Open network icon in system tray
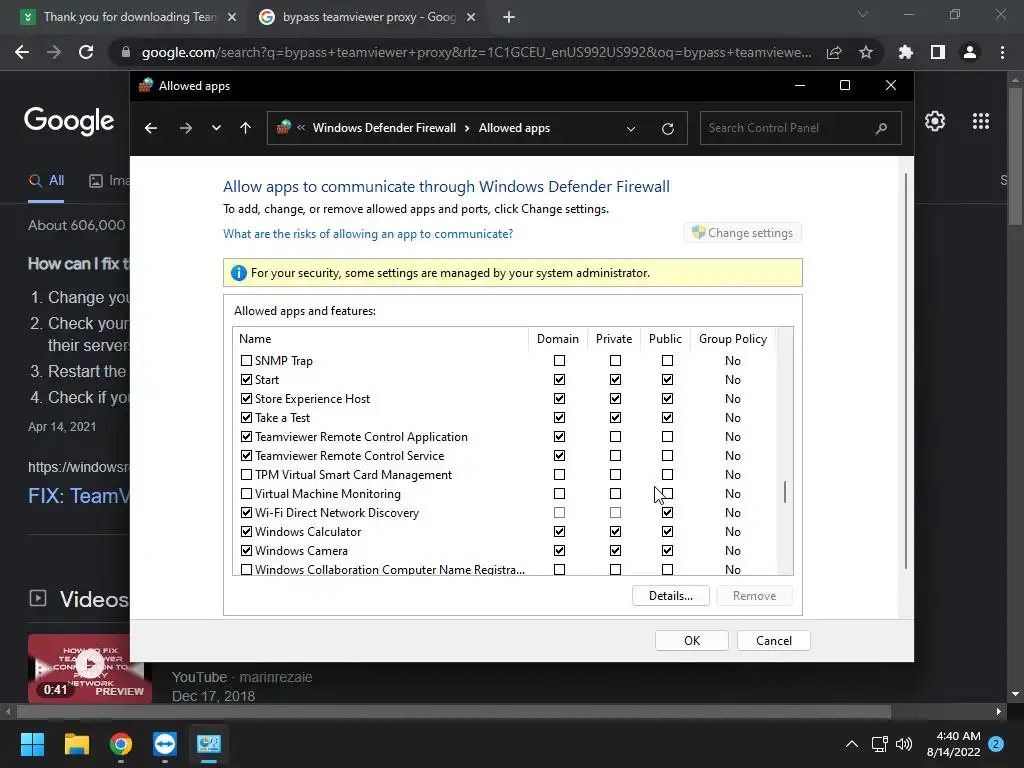This screenshot has width=1024, height=768. point(879,744)
